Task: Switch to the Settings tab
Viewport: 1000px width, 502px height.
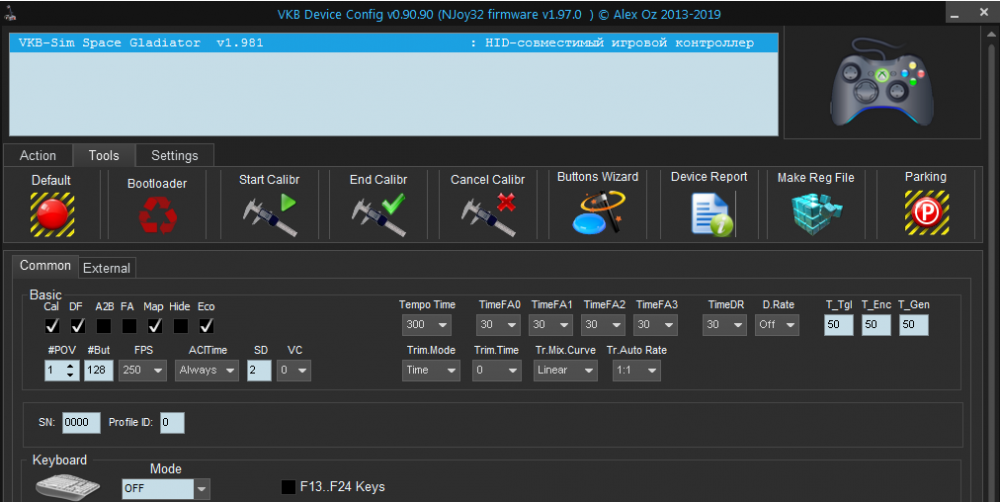Action: point(175,156)
